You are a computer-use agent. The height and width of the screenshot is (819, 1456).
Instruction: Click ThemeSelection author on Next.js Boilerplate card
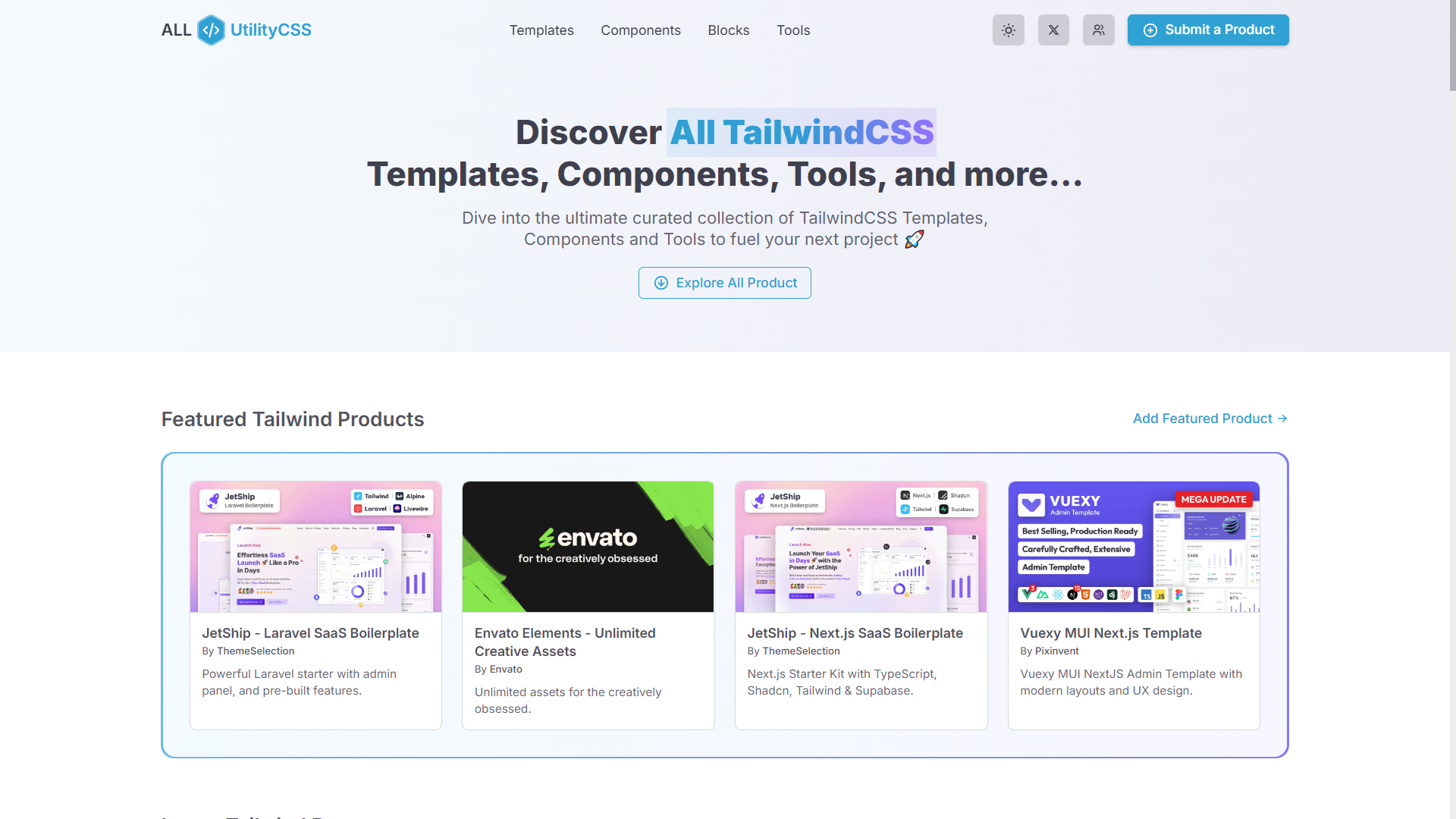pos(802,651)
